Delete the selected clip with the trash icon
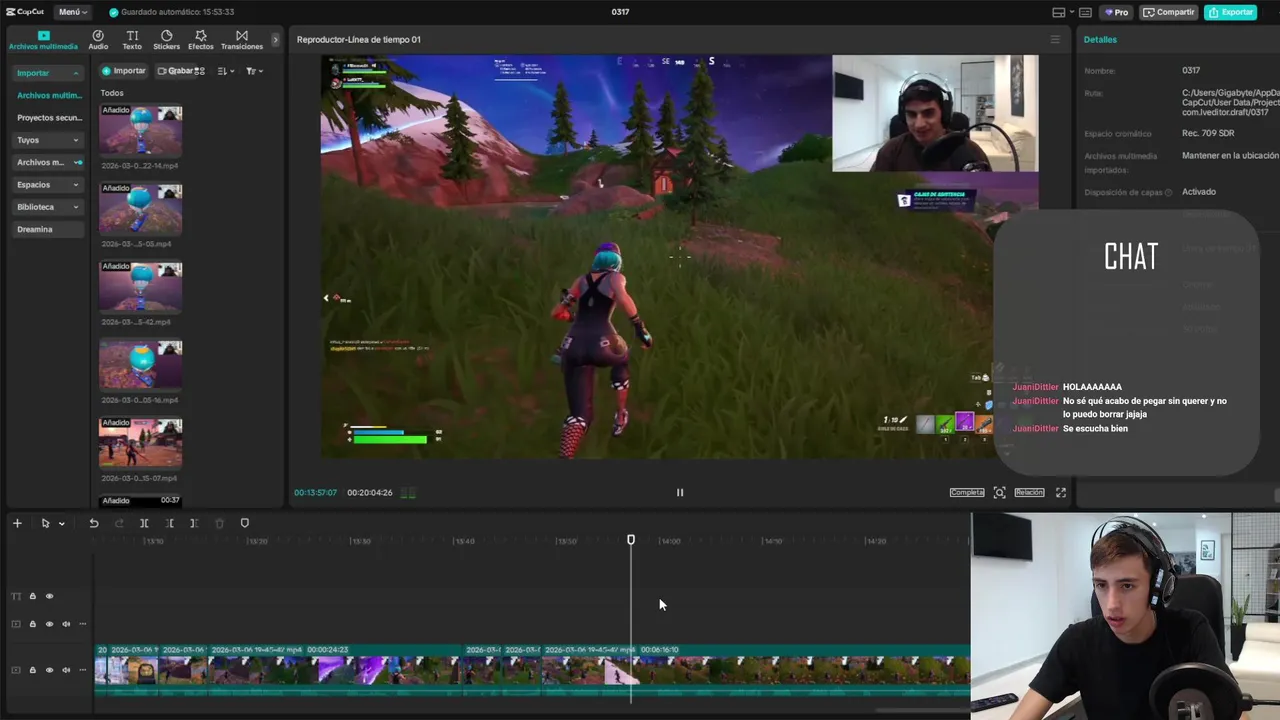 [x=220, y=523]
